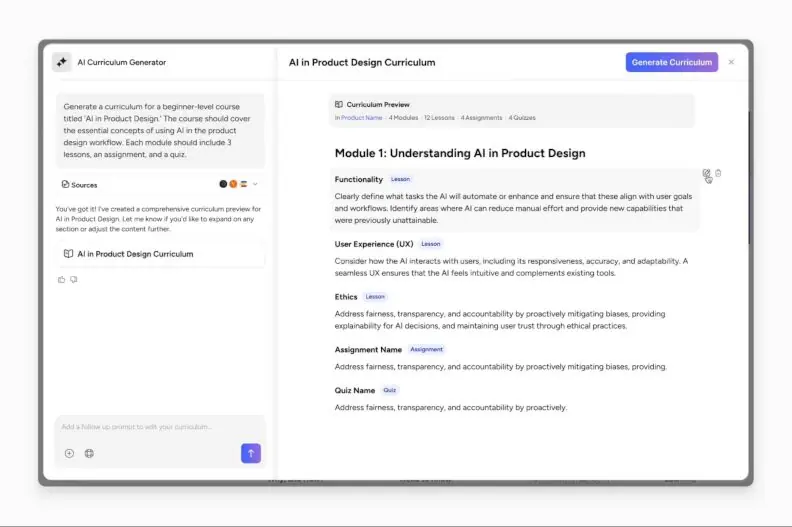Click the AI sparkle icon in header

point(62,62)
